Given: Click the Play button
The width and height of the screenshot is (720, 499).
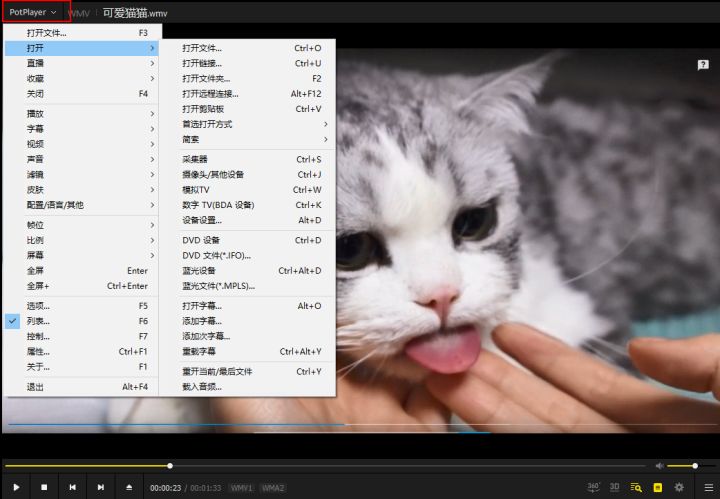Looking at the screenshot, I should pos(17,487).
